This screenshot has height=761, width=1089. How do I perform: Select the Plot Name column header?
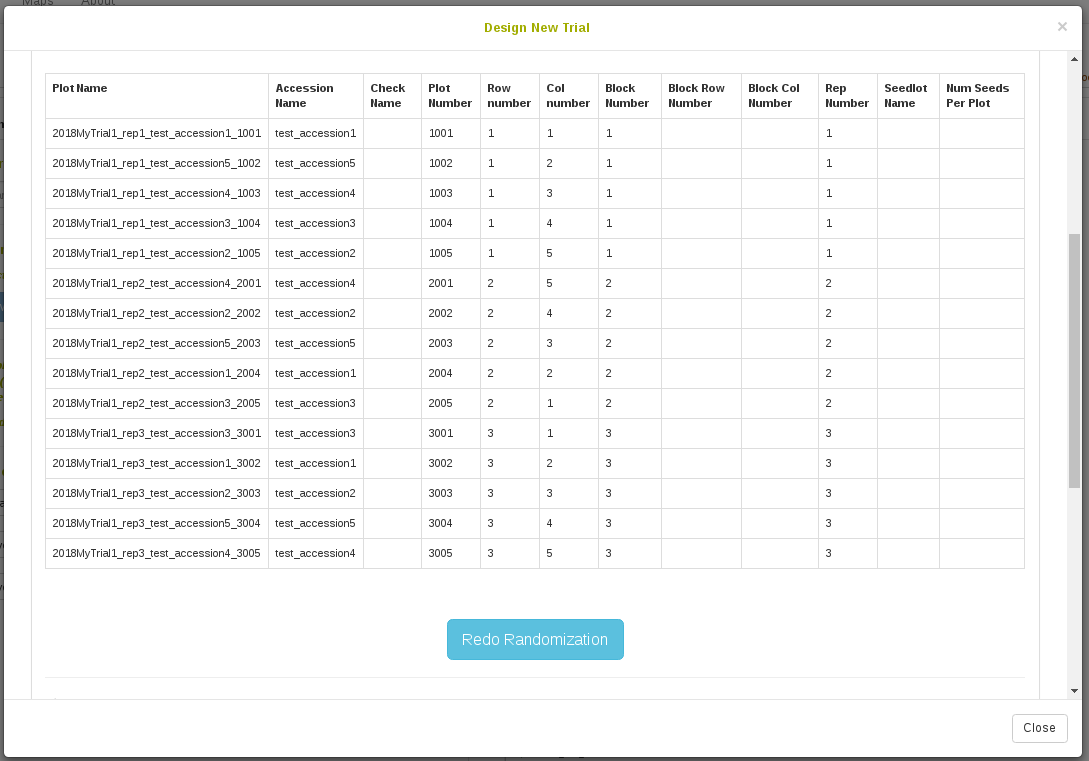[157, 96]
